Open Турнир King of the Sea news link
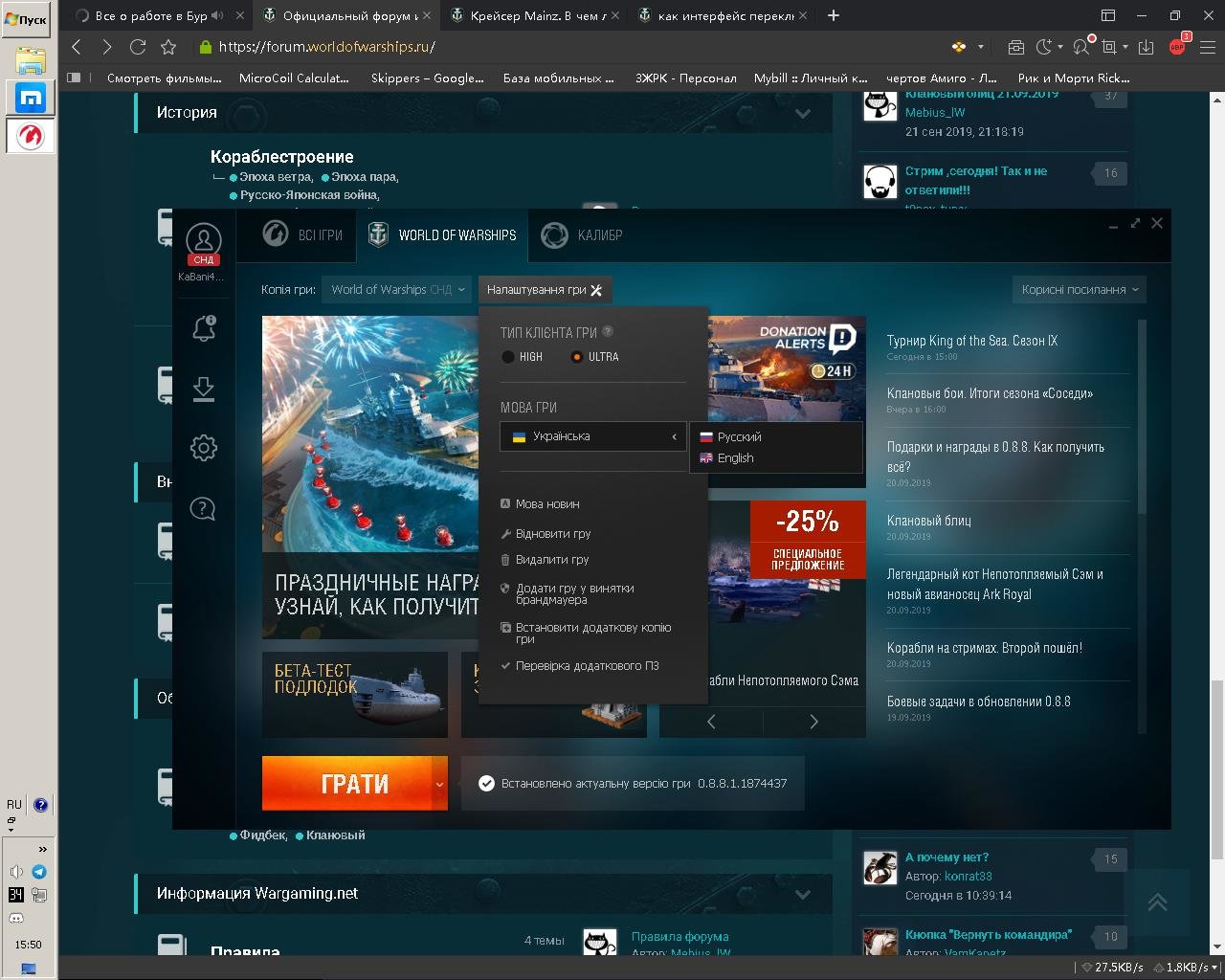1225x980 pixels. pyautogui.click(x=972, y=341)
